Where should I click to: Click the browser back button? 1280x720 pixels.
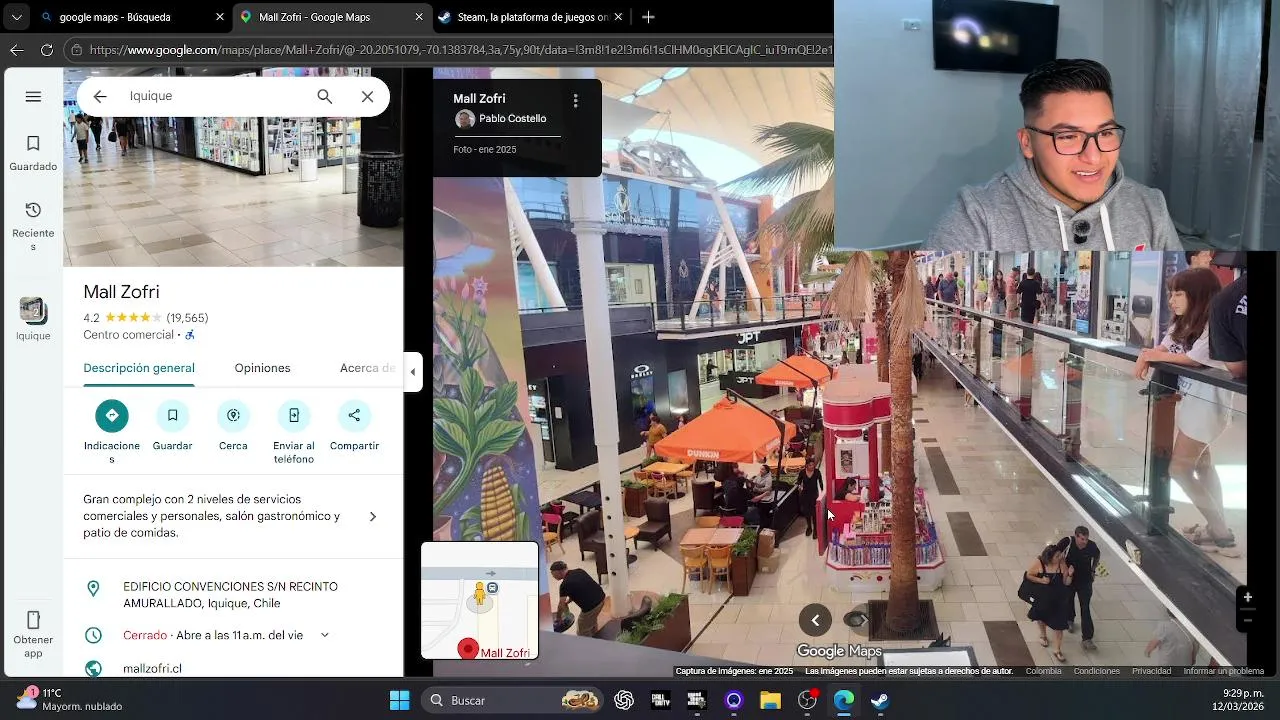(17, 49)
